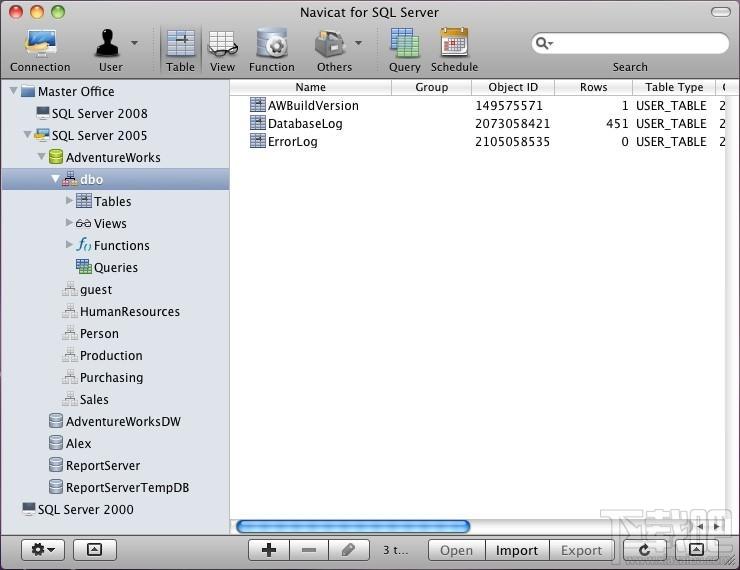Select the ErrorLog table name

click(293, 142)
